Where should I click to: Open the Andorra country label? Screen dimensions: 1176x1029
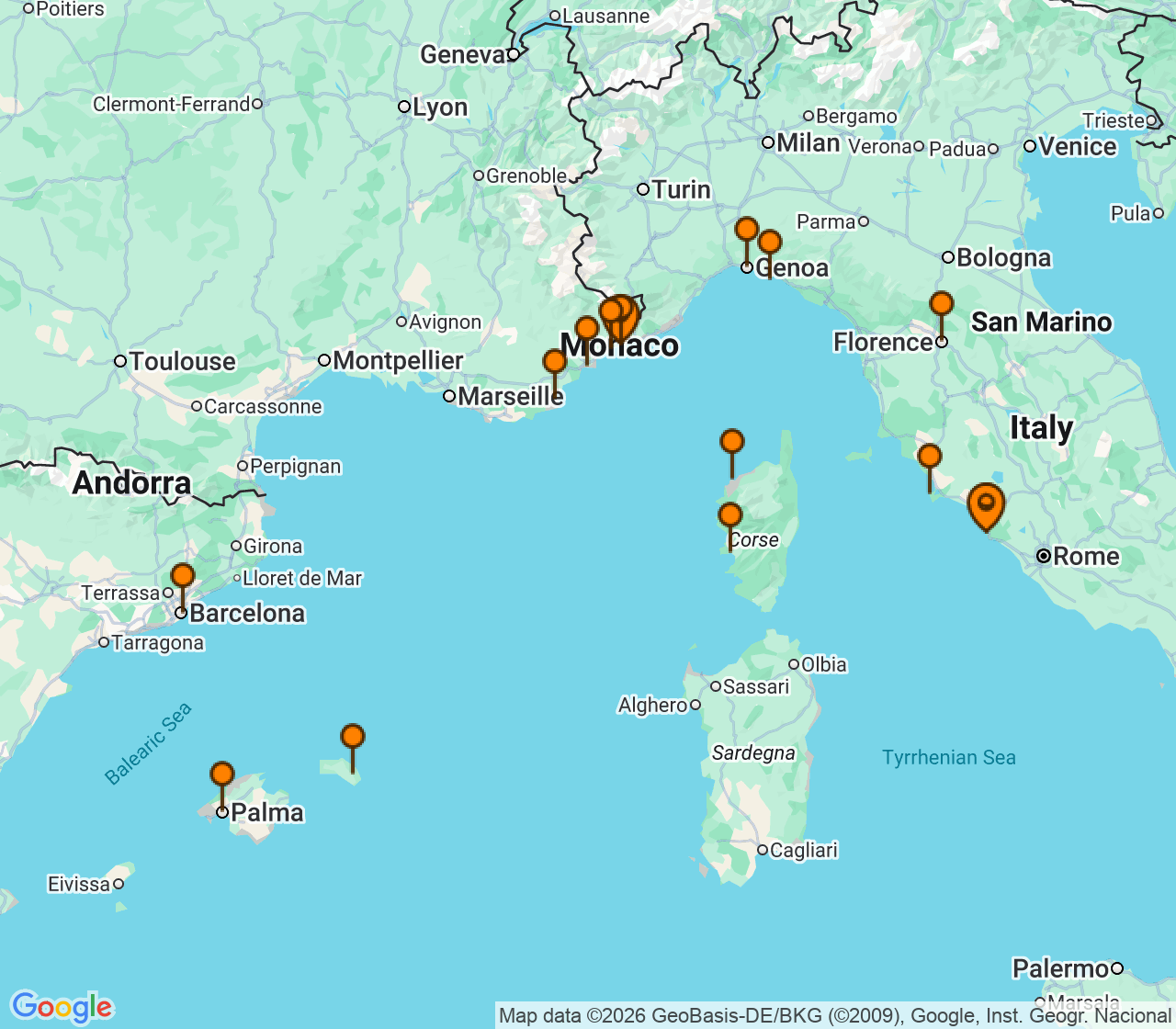(132, 482)
